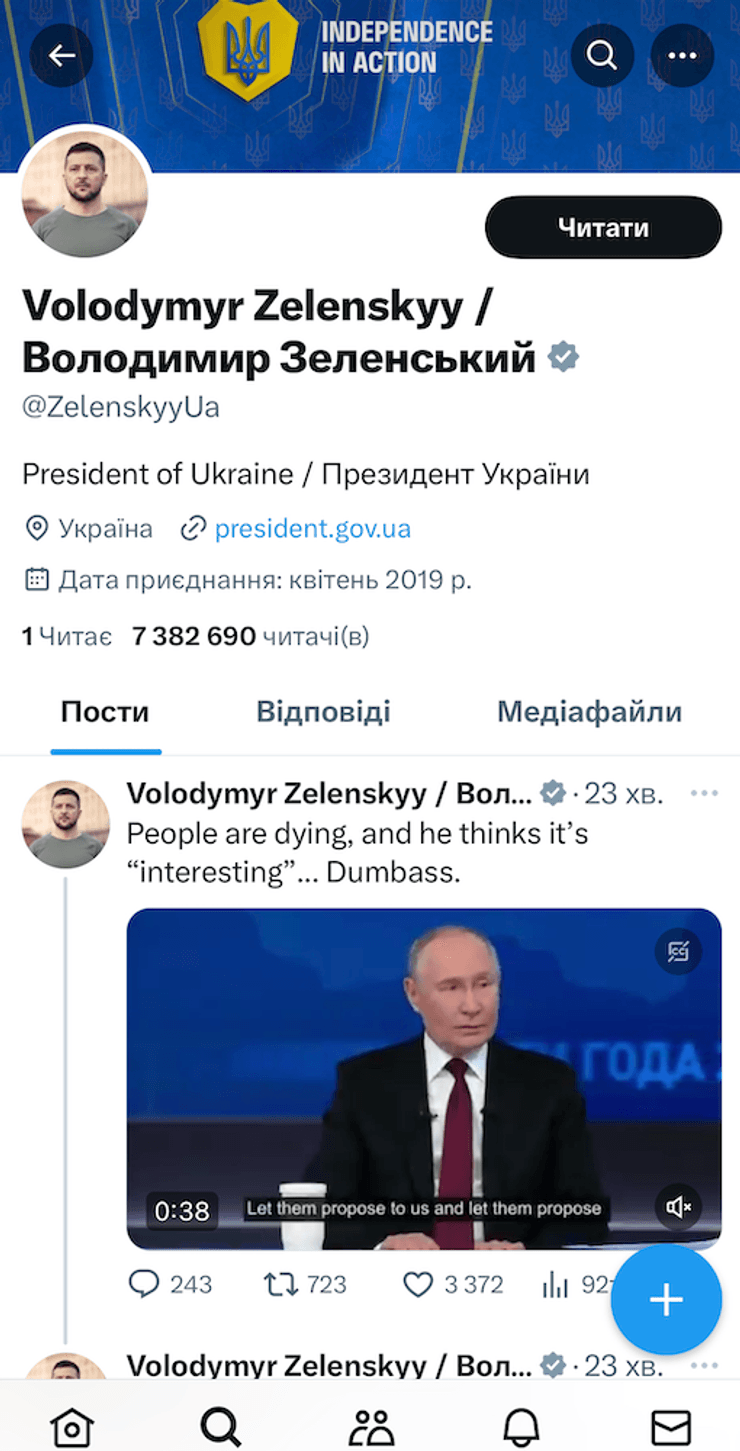Open the search icon in the header

point(601,55)
